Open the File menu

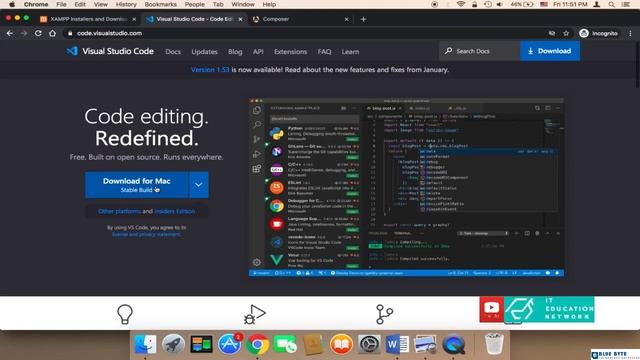click(x=61, y=4)
